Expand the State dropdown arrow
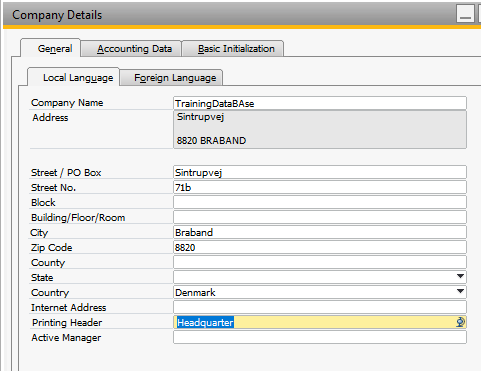Screen dimensions: 481x371 click(x=460, y=276)
